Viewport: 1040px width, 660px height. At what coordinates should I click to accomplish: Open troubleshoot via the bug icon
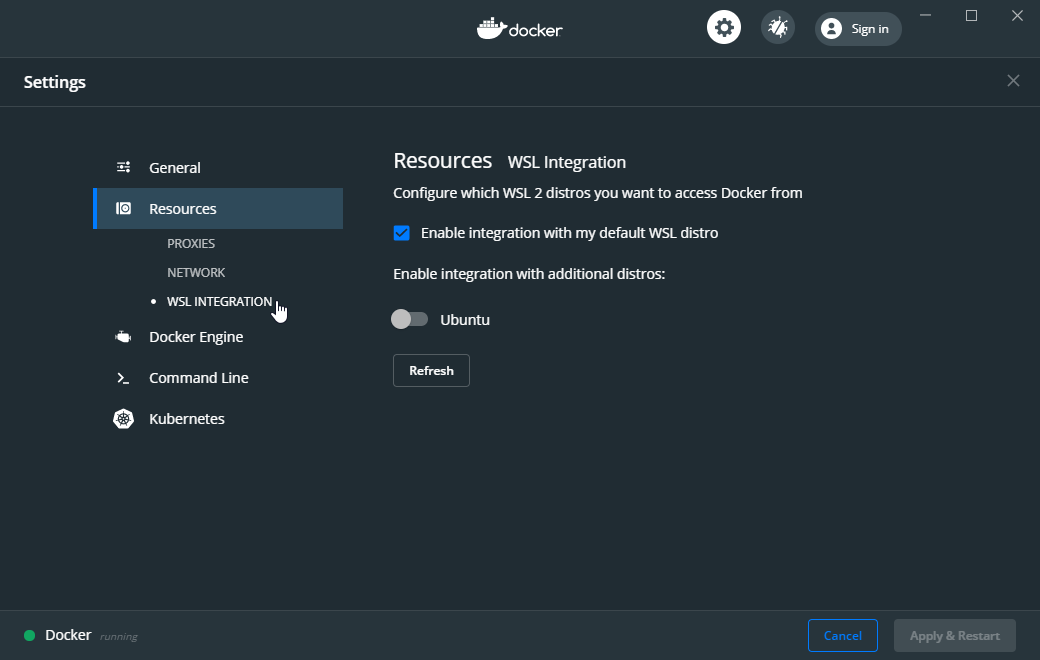pyautogui.click(x=777, y=28)
